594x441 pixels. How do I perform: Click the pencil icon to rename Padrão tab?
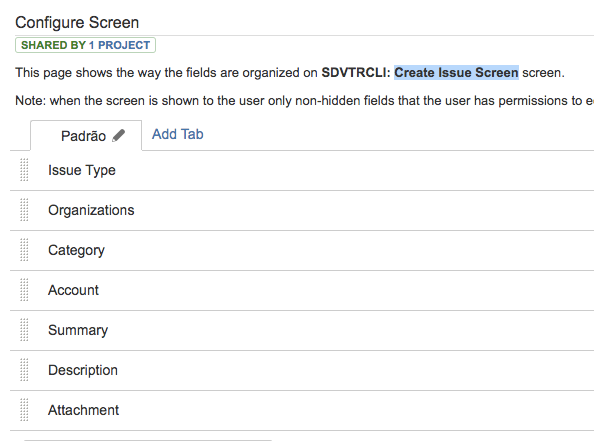click(x=119, y=135)
